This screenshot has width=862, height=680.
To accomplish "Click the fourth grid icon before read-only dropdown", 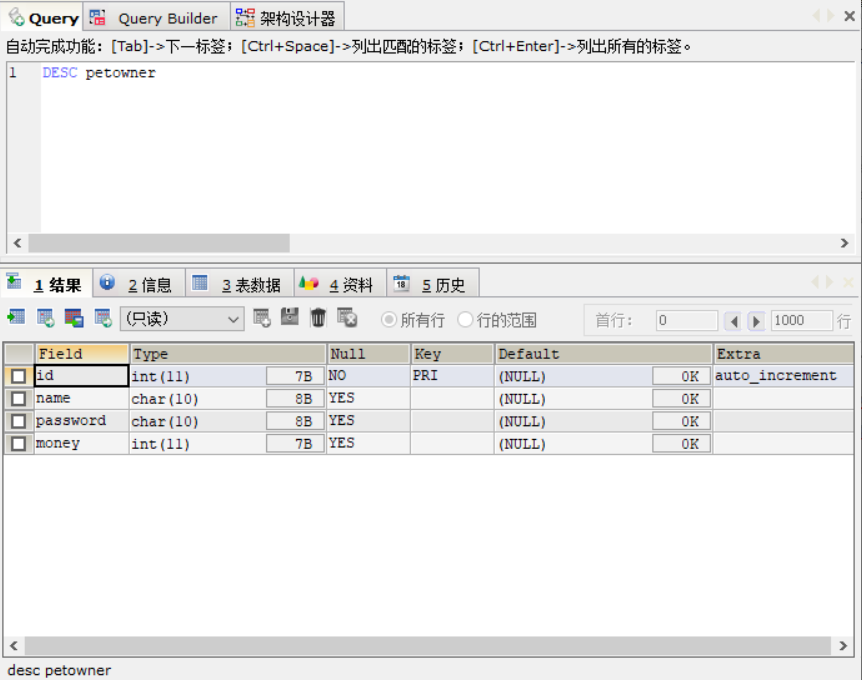I will coord(103,318).
